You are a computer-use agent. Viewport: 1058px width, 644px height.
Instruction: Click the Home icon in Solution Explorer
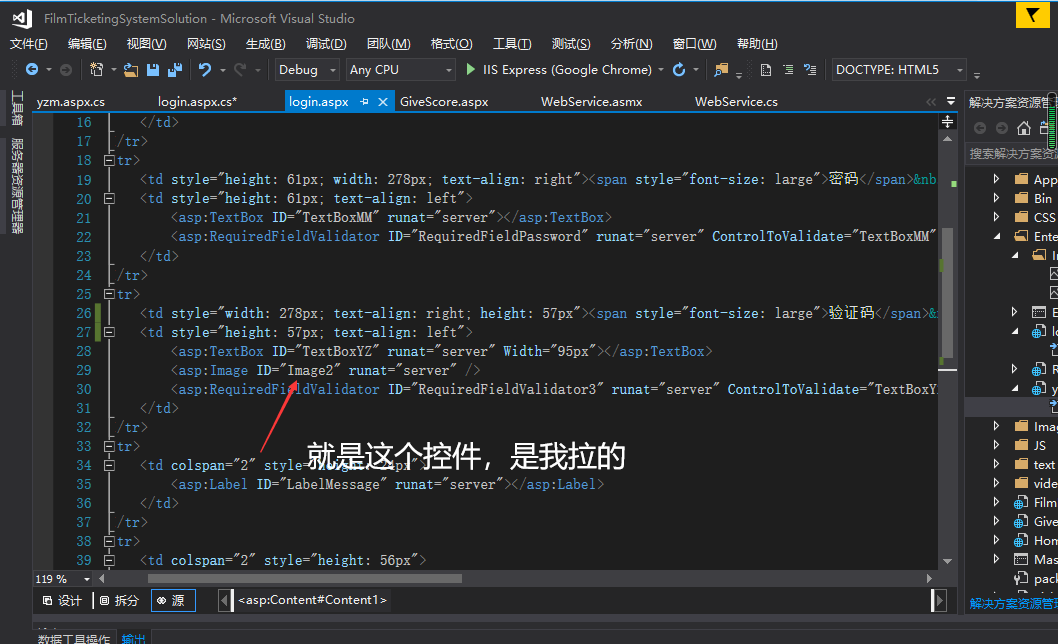point(1024,128)
